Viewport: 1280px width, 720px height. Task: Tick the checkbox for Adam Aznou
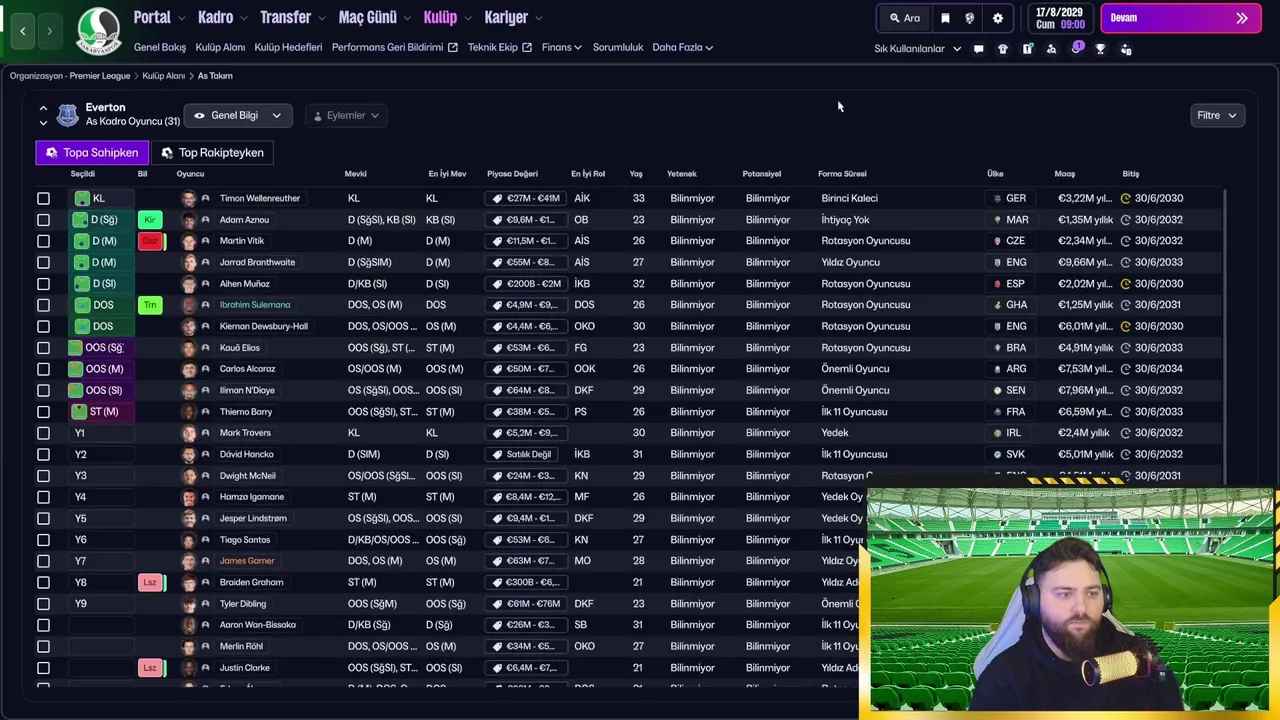tap(43, 220)
